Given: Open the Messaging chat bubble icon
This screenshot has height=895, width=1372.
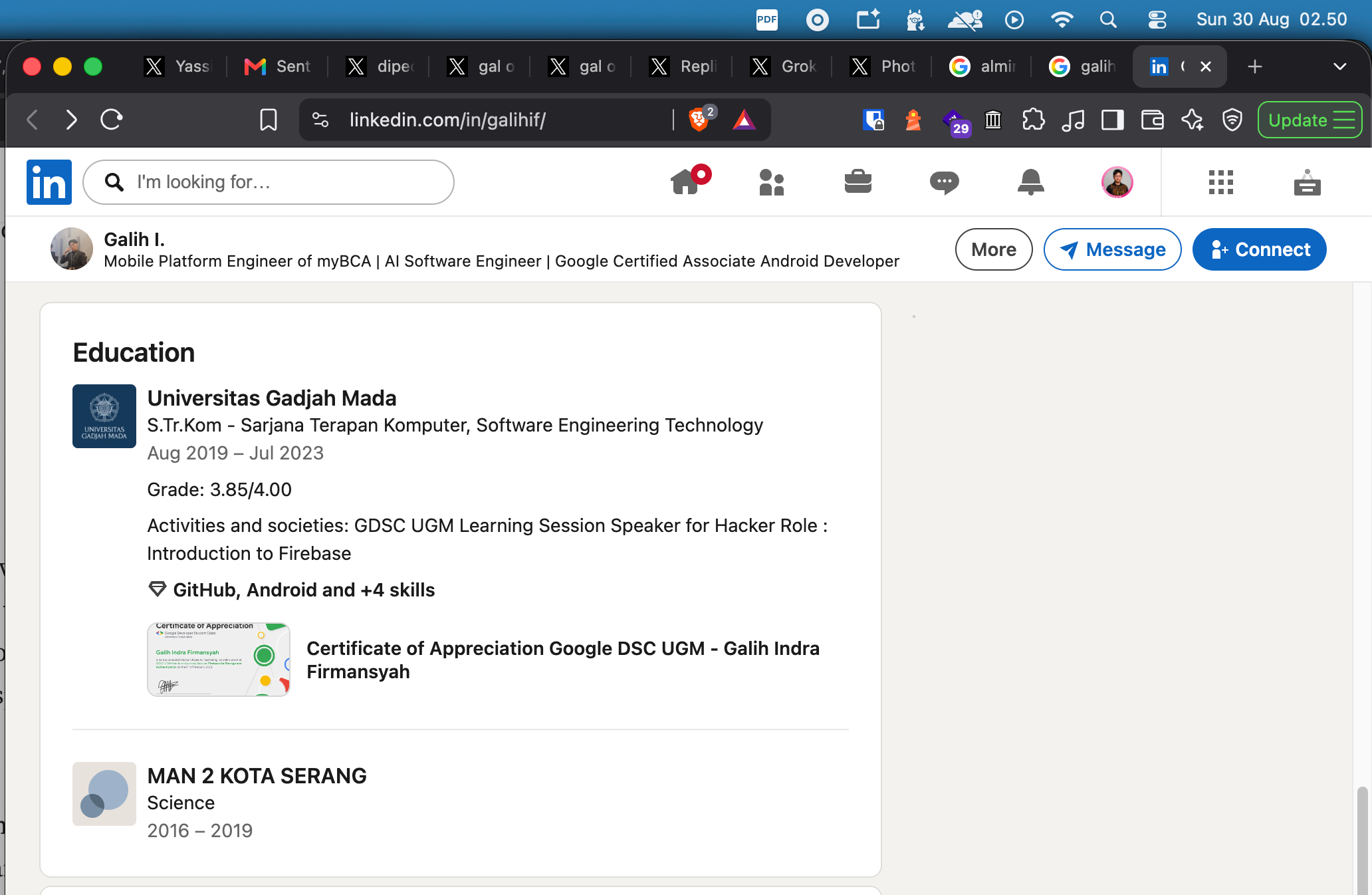Looking at the screenshot, I should coord(945,182).
